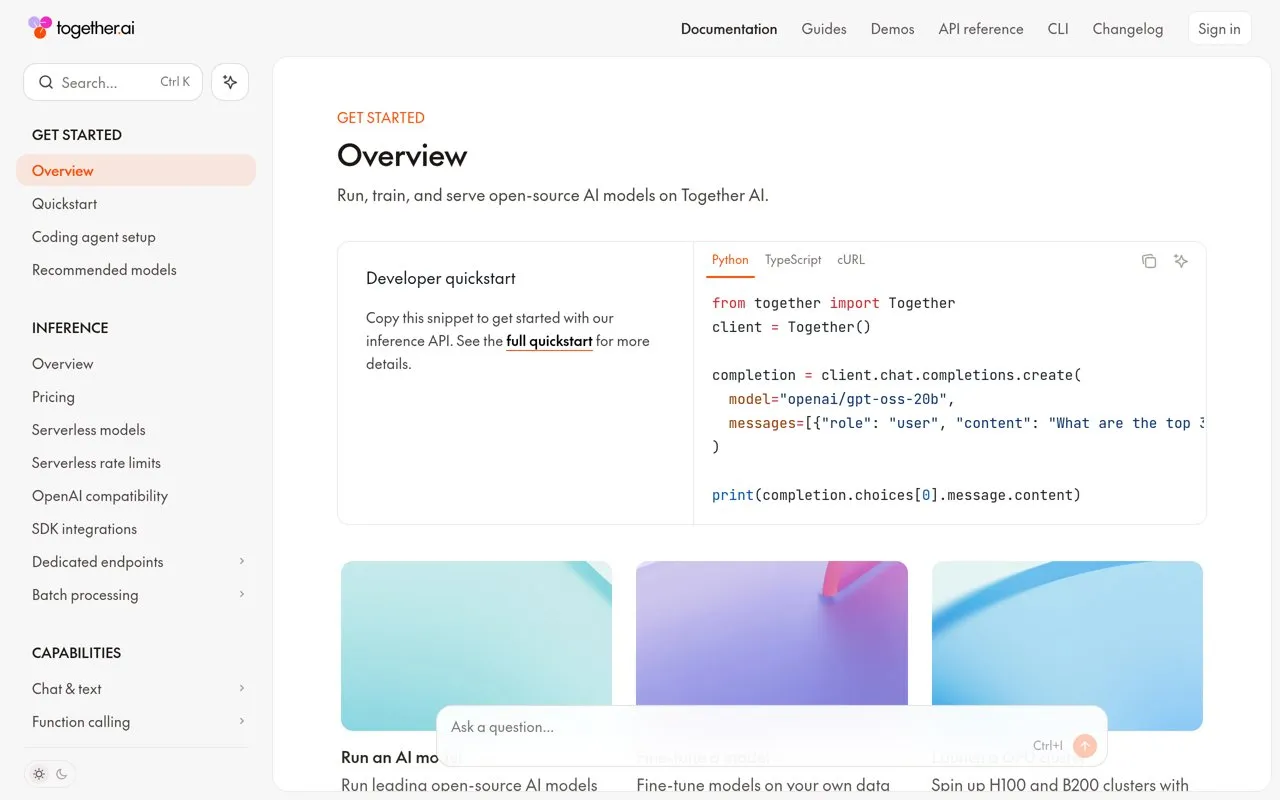1280x800 pixels.
Task: Copy the code snippet with the copy icon
Action: [x=1149, y=261]
